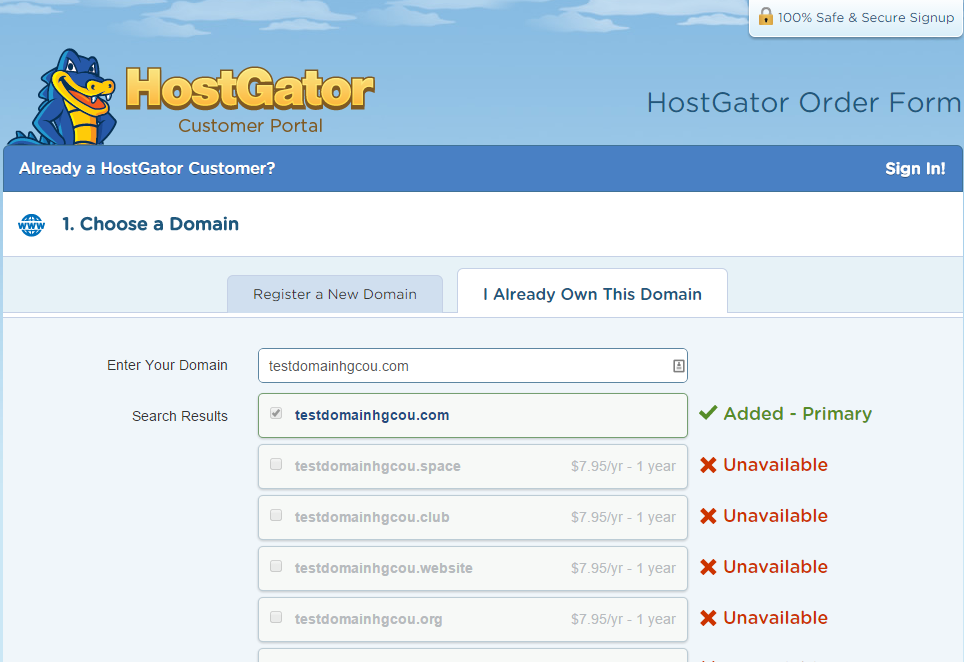Click Unavailable status for .website domain
This screenshot has height=662, width=964.
[775, 567]
